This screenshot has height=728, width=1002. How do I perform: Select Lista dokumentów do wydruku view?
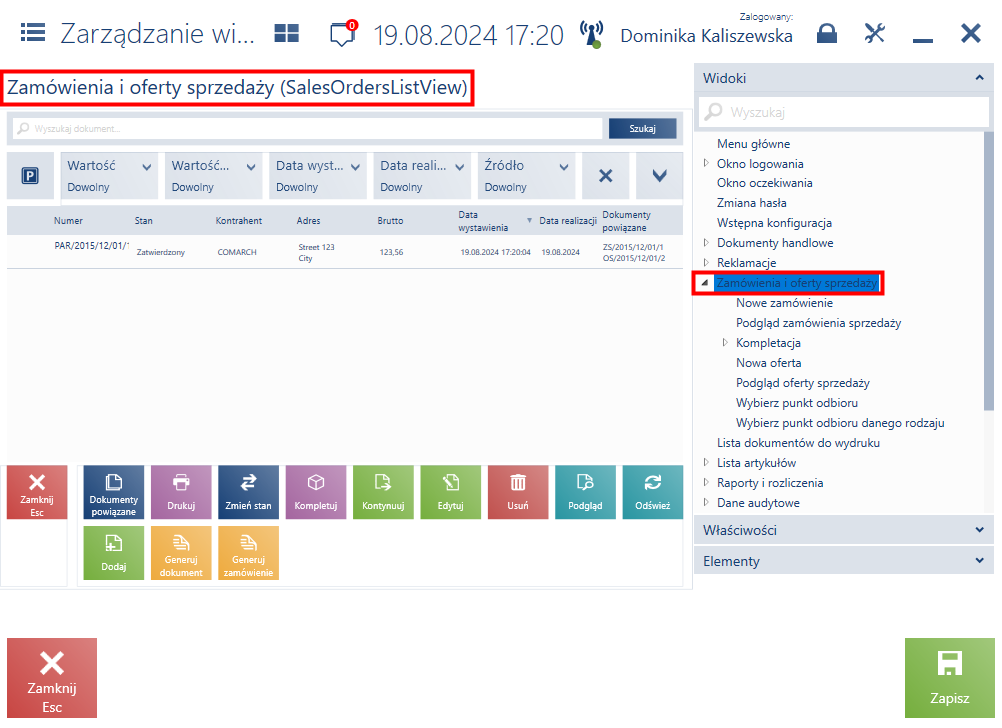[x=798, y=443]
